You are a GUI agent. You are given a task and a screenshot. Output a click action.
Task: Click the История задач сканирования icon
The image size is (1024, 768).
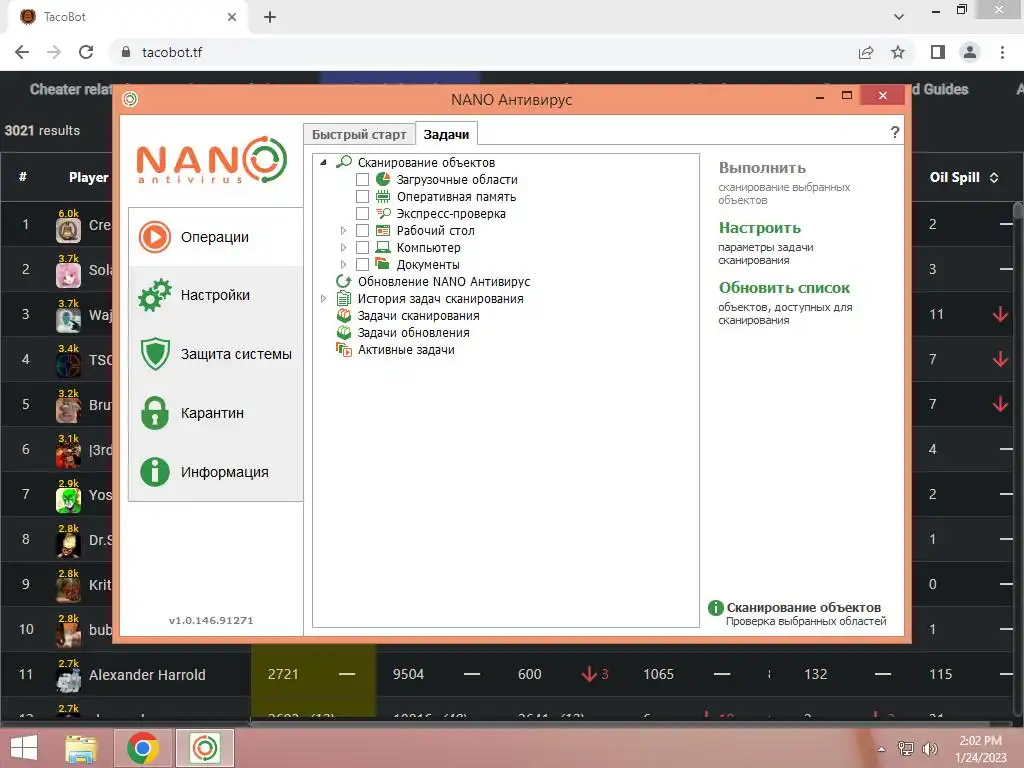(344, 298)
